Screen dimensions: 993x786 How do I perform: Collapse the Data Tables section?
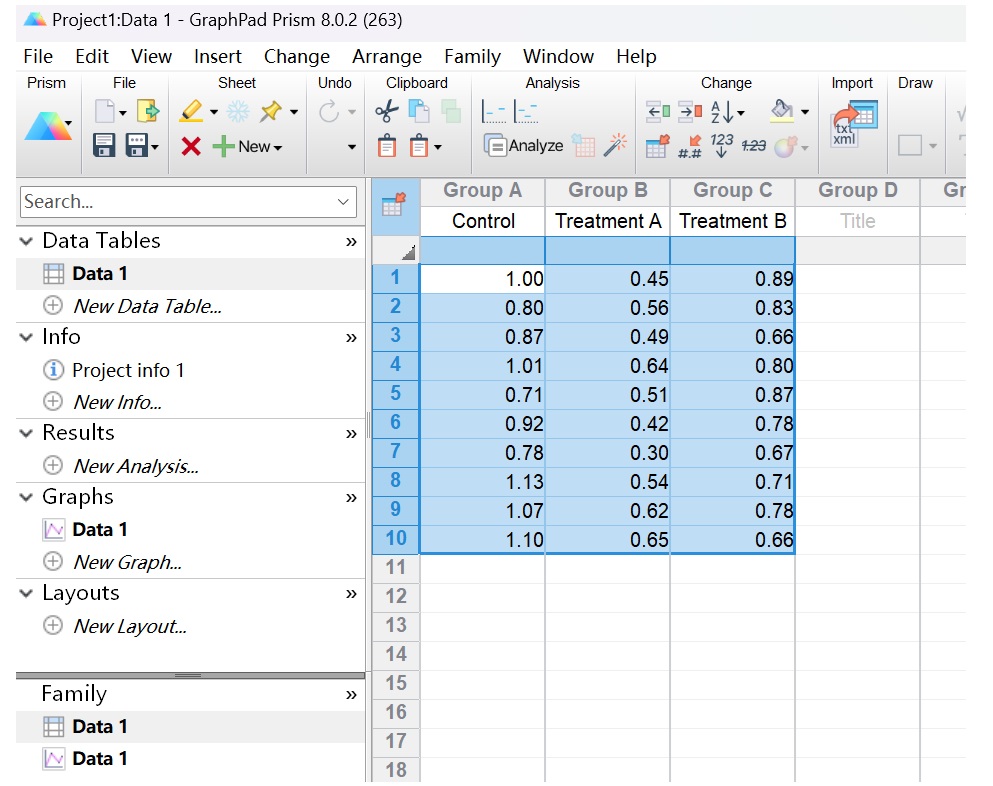click(x=27, y=241)
